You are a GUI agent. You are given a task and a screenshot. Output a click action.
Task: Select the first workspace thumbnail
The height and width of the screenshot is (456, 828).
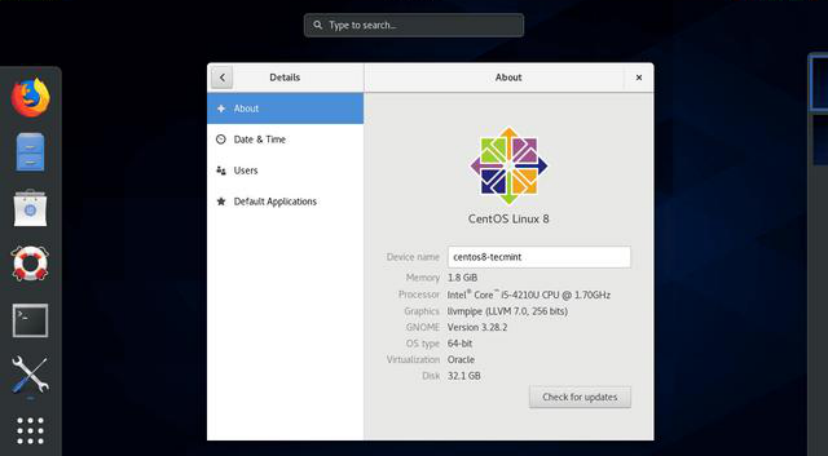pos(818,82)
